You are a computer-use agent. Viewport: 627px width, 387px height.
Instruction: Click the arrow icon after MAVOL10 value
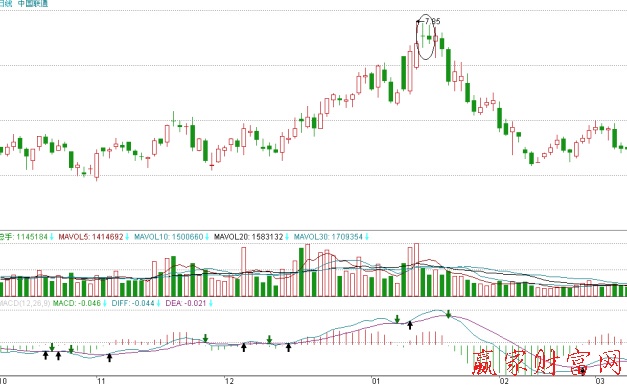(x=207, y=237)
